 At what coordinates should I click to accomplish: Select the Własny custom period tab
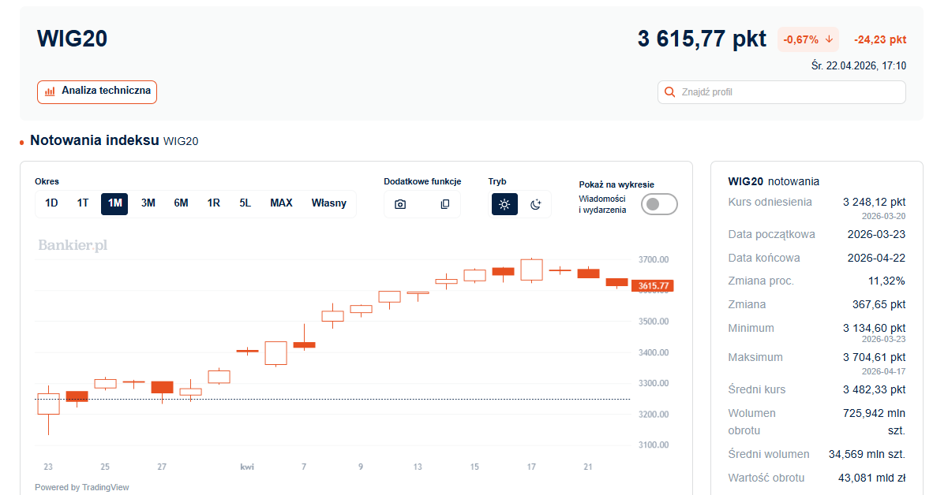tap(329, 203)
